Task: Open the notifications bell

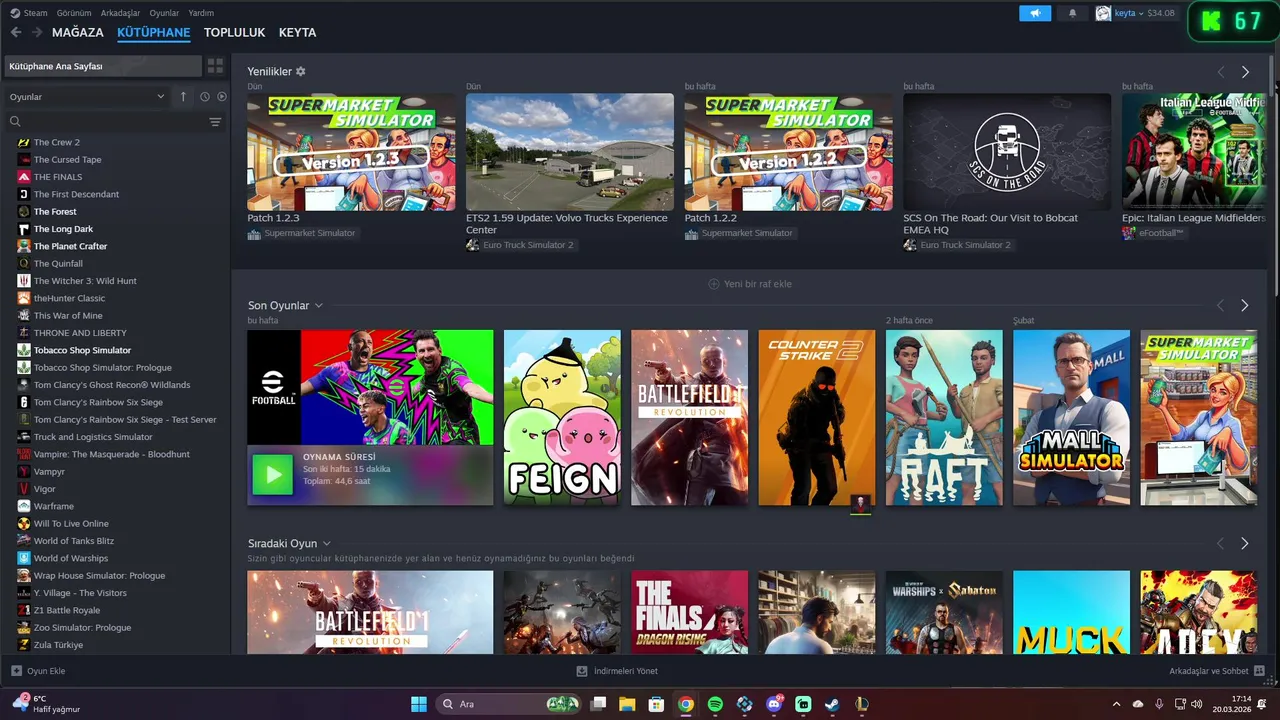Action: click(1073, 13)
